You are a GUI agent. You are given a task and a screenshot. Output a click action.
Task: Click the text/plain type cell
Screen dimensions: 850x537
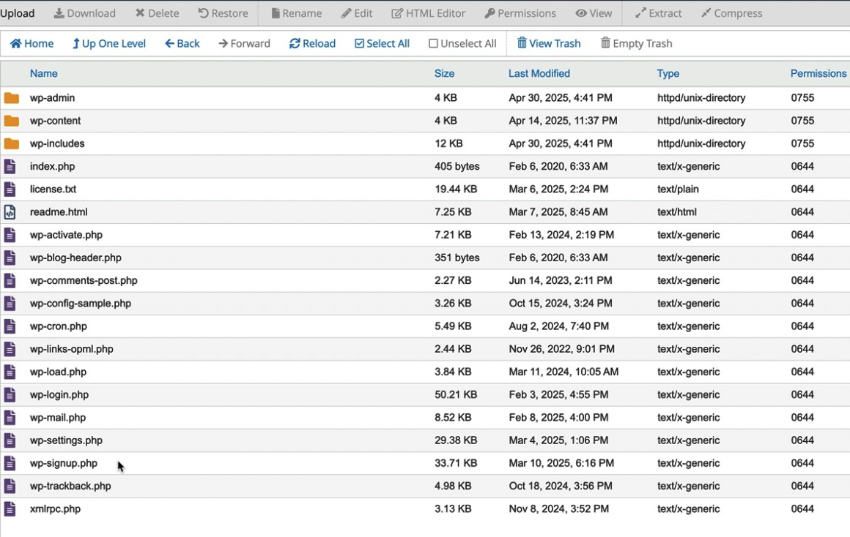click(x=678, y=189)
